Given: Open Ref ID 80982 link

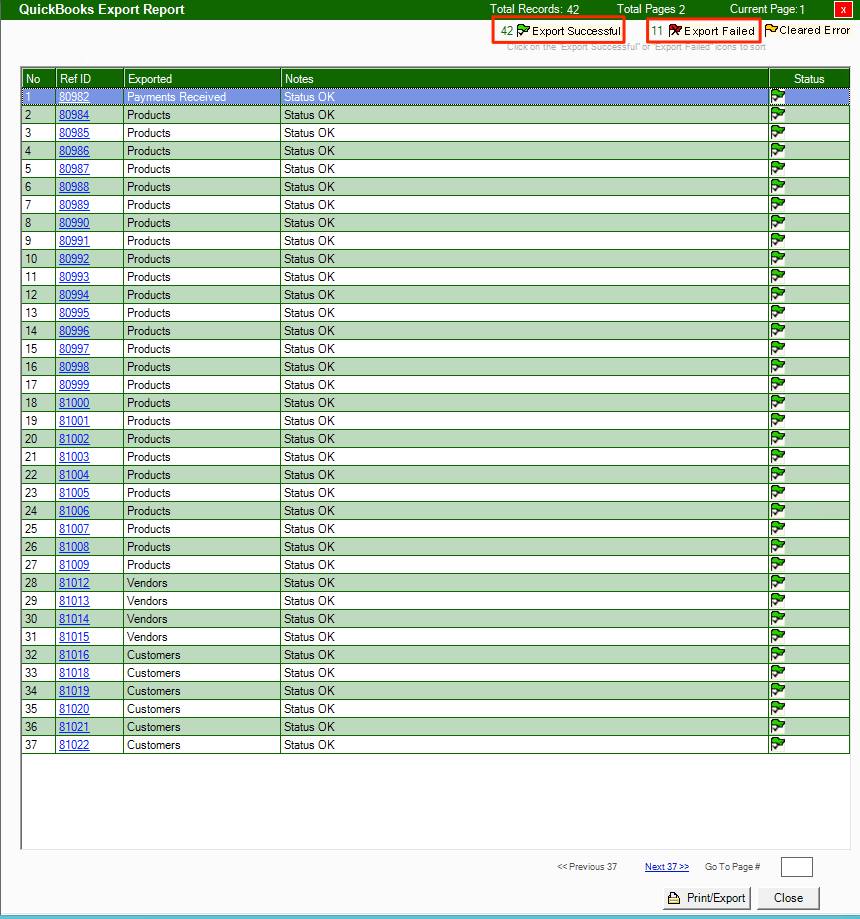Looking at the screenshot, I should coord(73,97).
